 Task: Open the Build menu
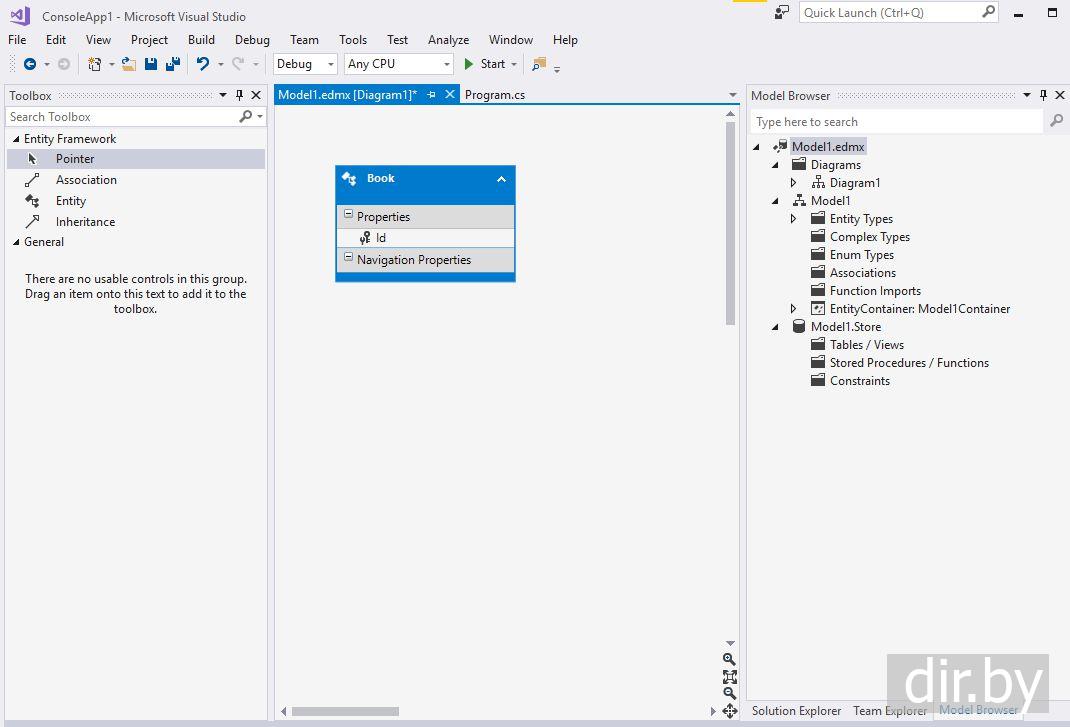click(201, 40)
